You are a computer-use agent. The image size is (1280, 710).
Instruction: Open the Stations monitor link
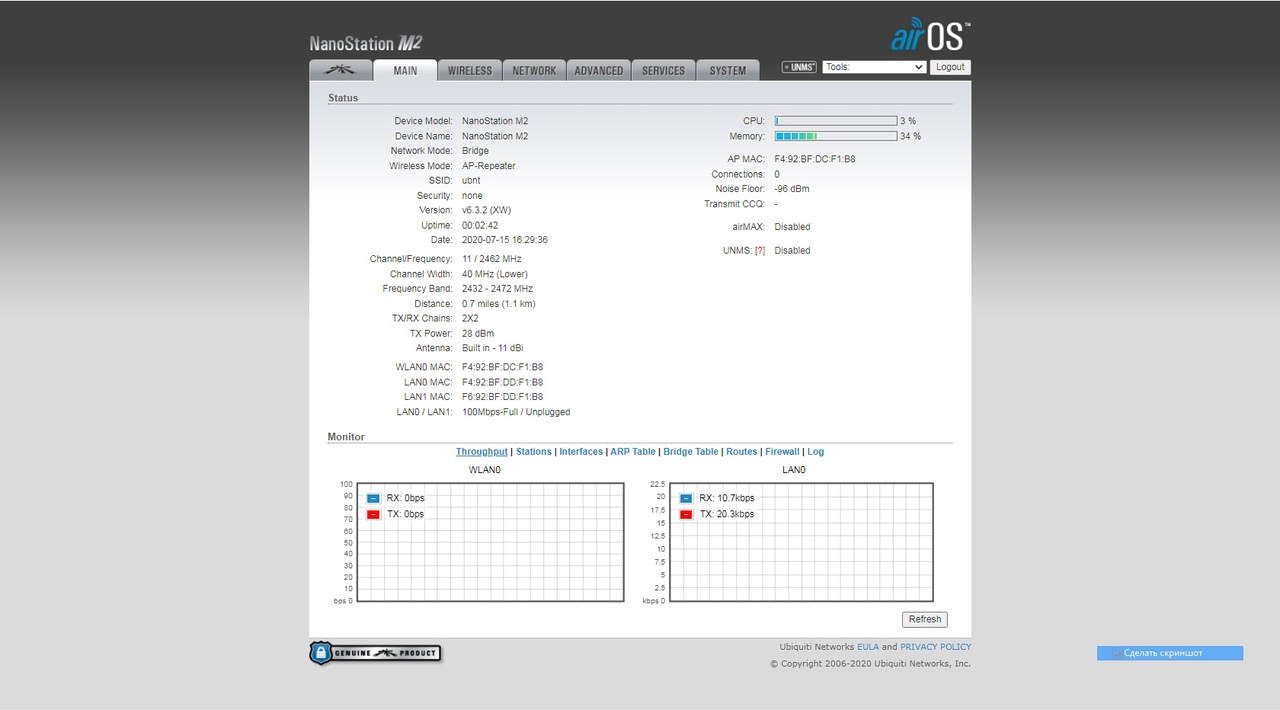pyautogui.click(x=534, y=452)
